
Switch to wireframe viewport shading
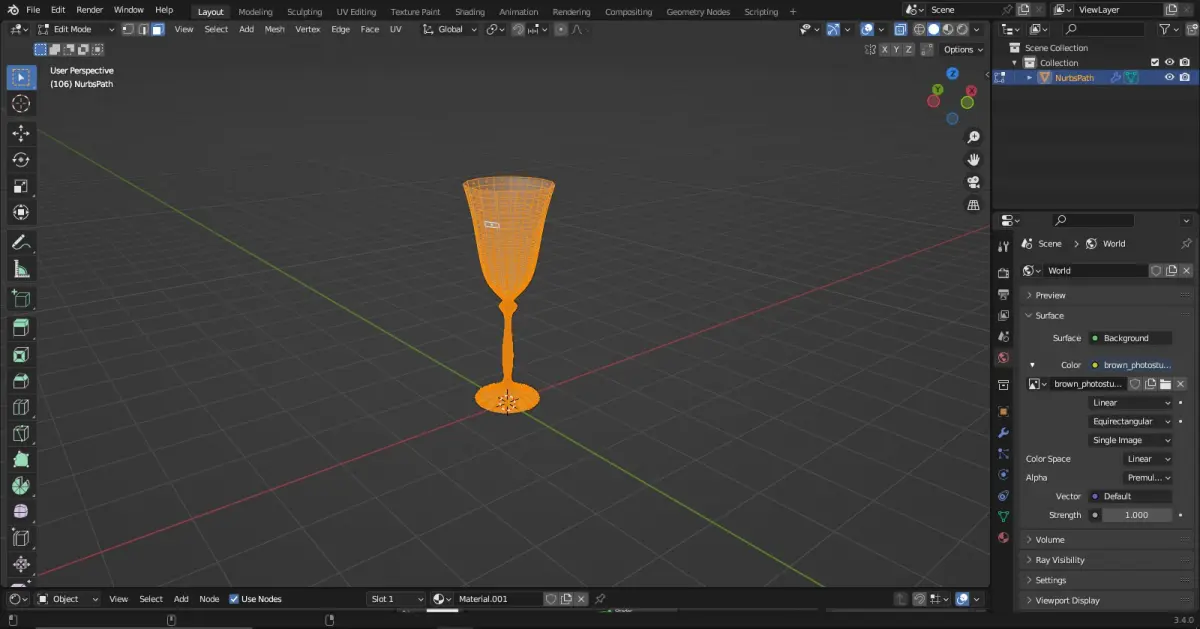[919, 29]
